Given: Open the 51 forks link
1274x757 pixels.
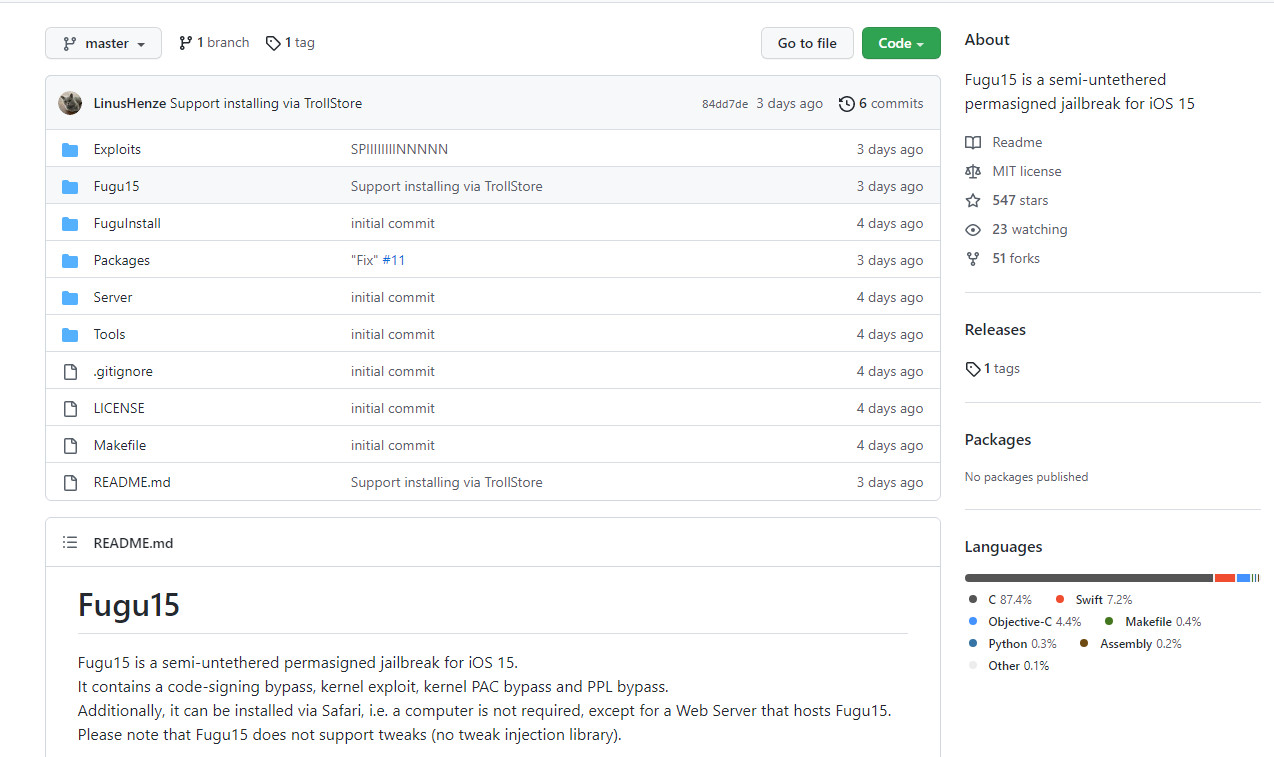Looking at the screenshot, I should 1015,258.
